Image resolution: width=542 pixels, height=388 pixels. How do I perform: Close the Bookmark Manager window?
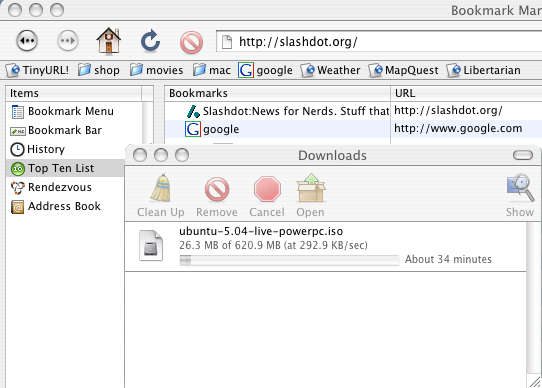tap(15, 10)
